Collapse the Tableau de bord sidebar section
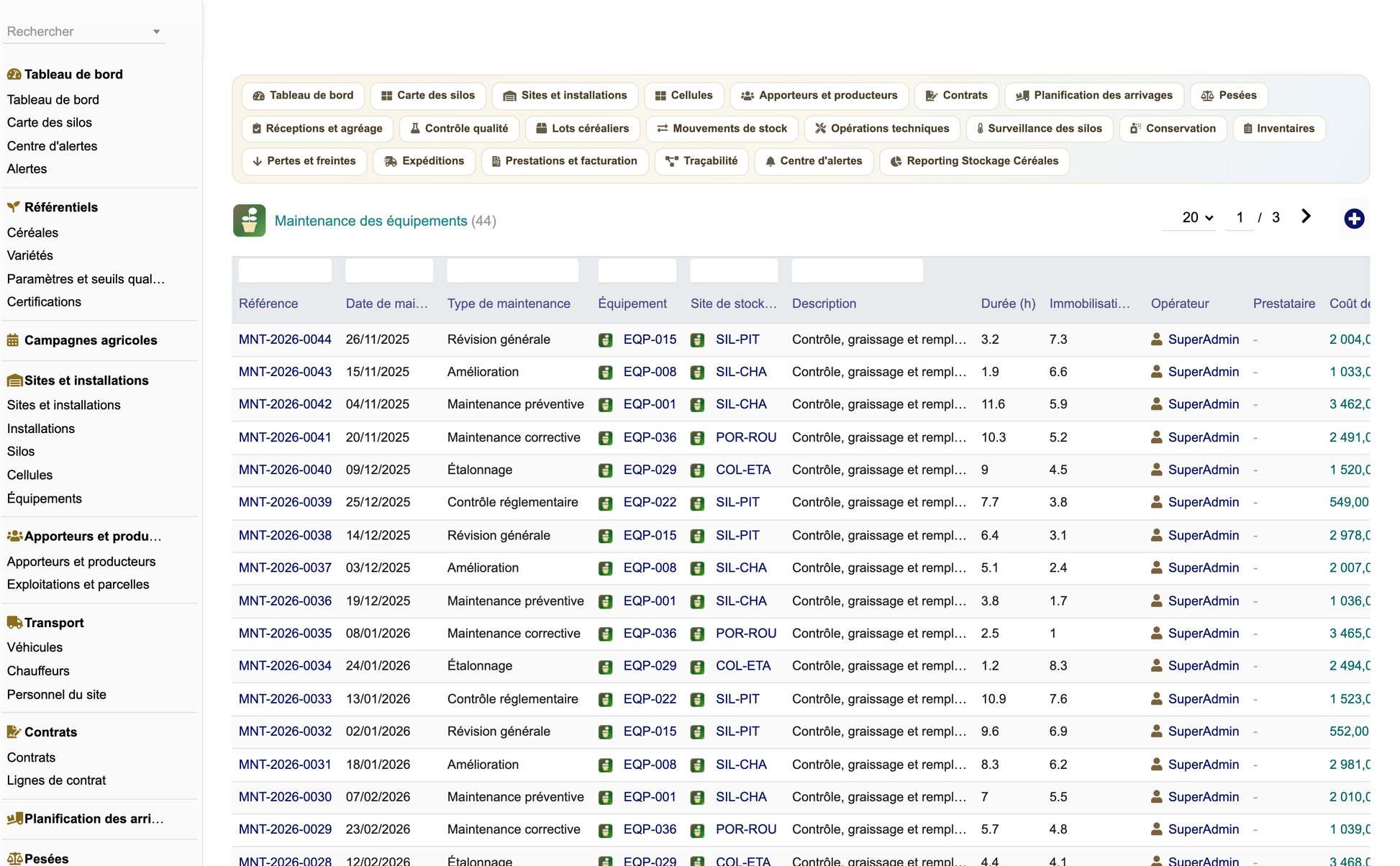The height and width of the screenshot is (866, 1400). (73, 74)
